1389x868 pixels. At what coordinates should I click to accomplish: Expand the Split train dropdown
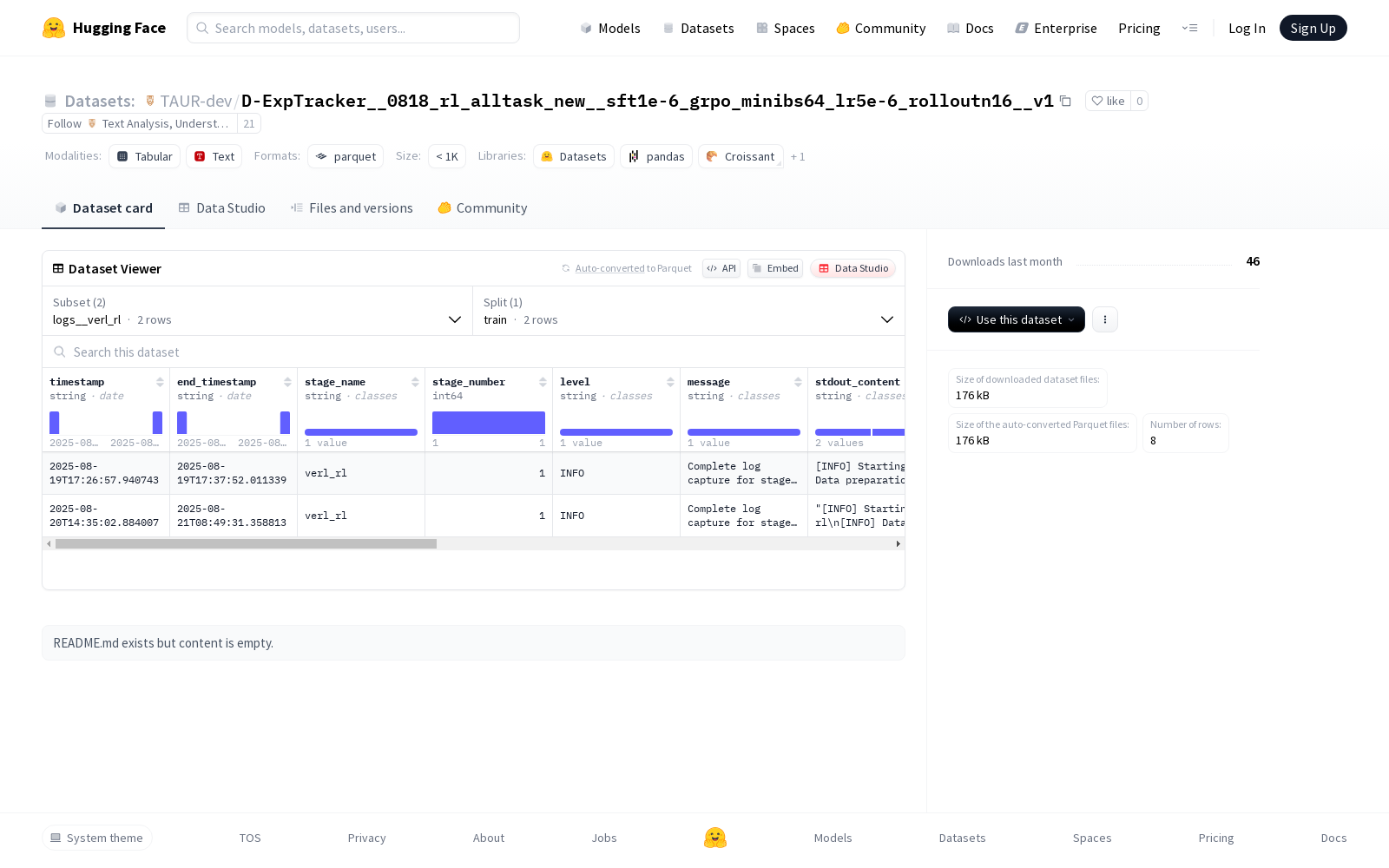click(688, 311)
